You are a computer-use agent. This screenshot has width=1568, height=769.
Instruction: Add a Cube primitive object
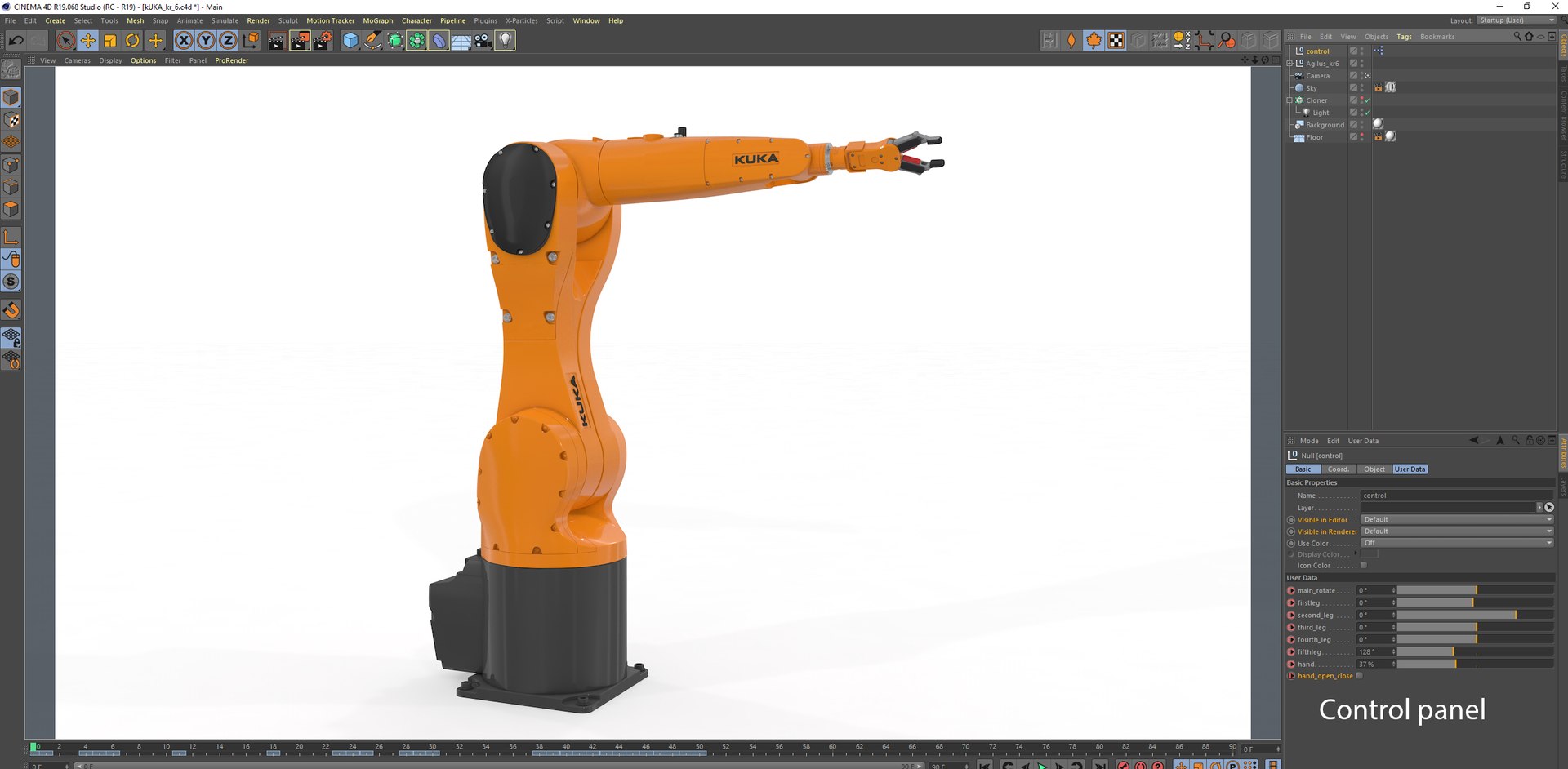coord(350,40)
